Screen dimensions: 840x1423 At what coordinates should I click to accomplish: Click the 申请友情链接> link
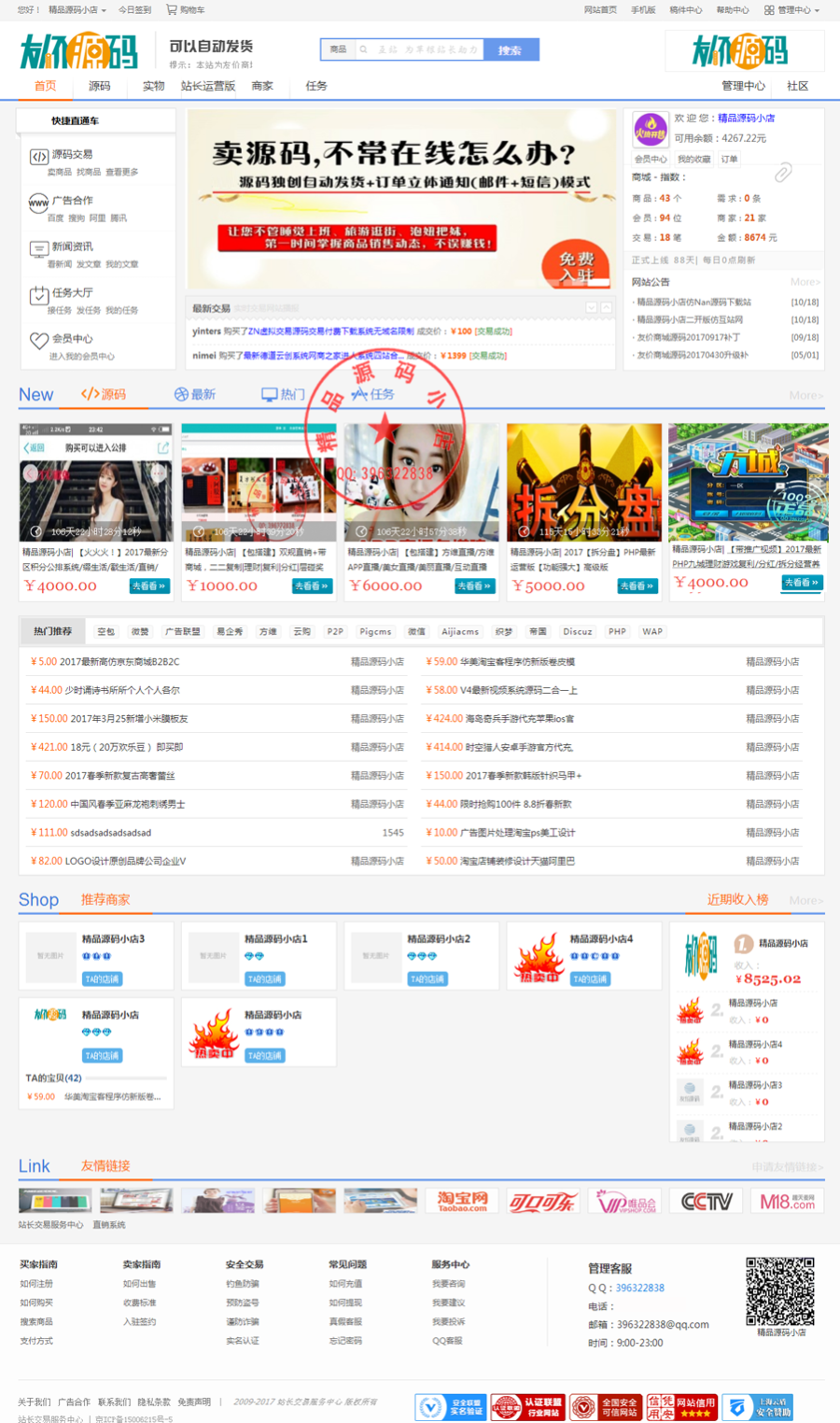(787, 1167)
